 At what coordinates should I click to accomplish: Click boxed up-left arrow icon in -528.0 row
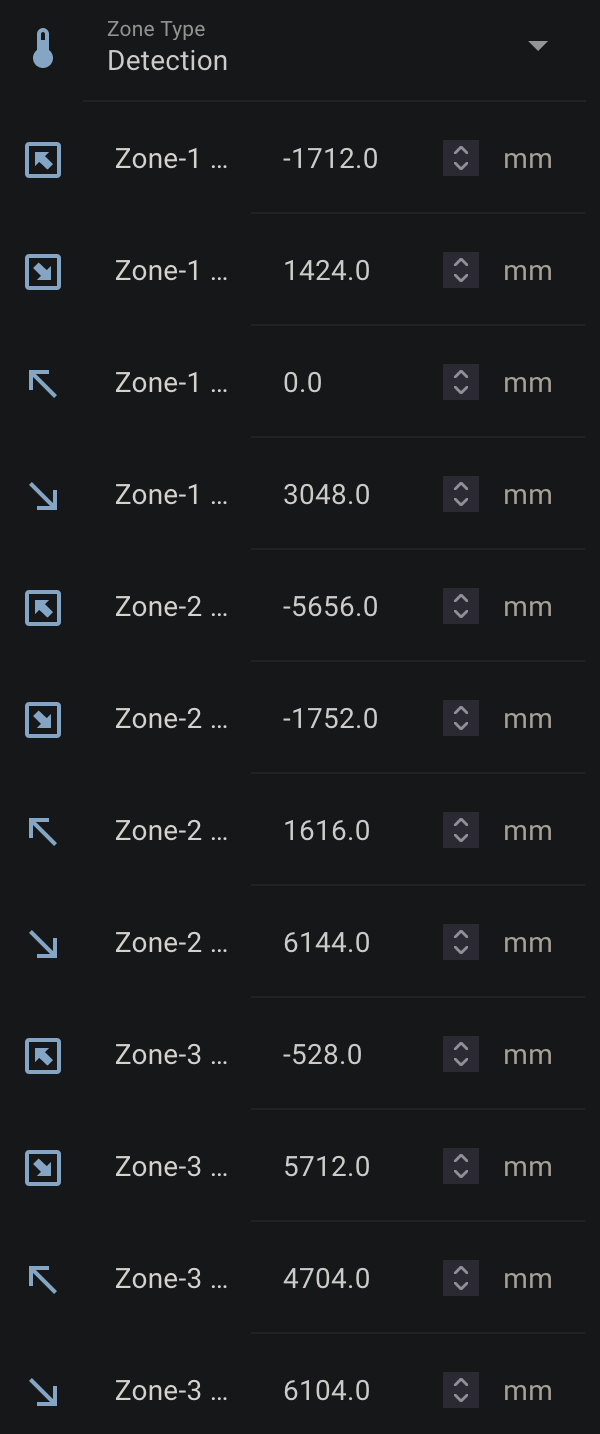pos(43,1055)
